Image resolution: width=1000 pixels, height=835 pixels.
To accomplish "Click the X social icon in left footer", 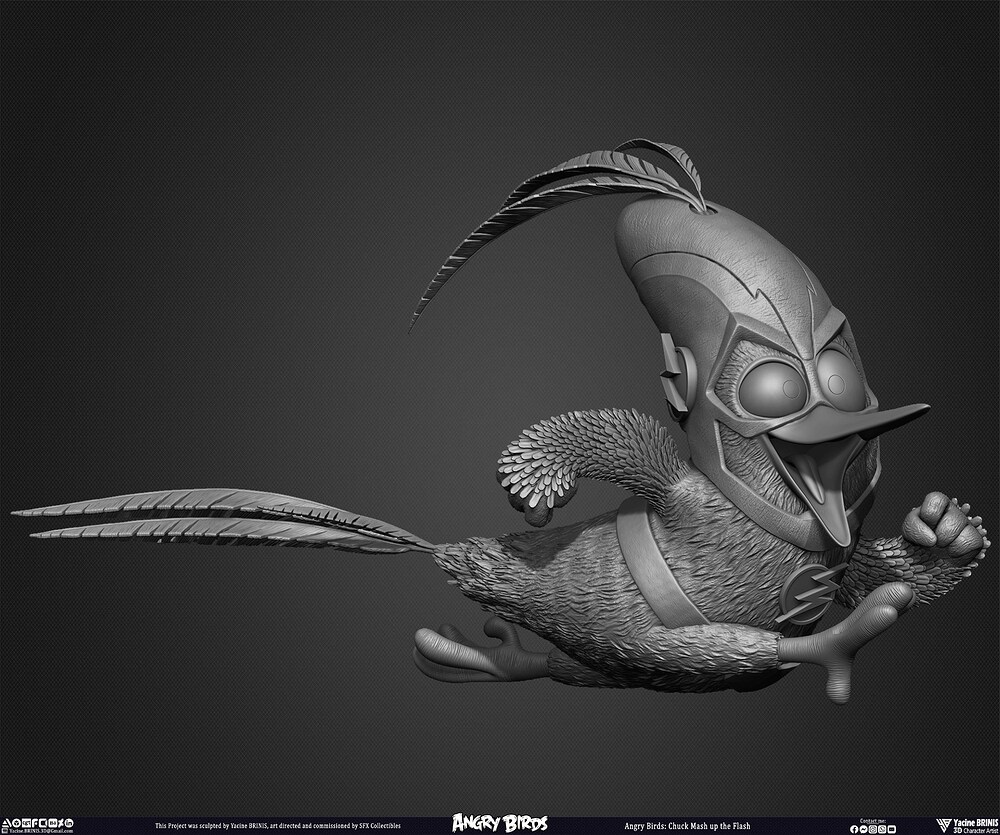I will coord(61,823).
